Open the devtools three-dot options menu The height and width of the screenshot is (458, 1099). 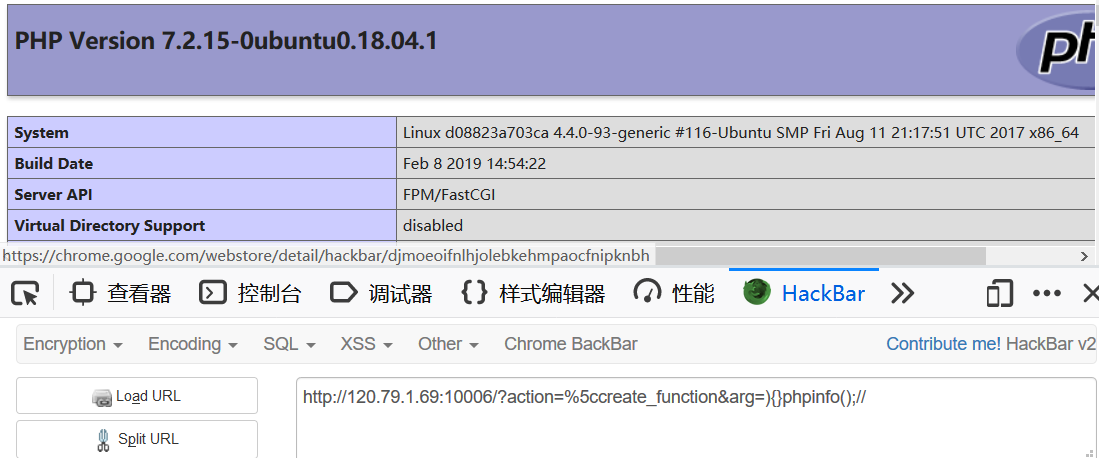pos(1047,293)
